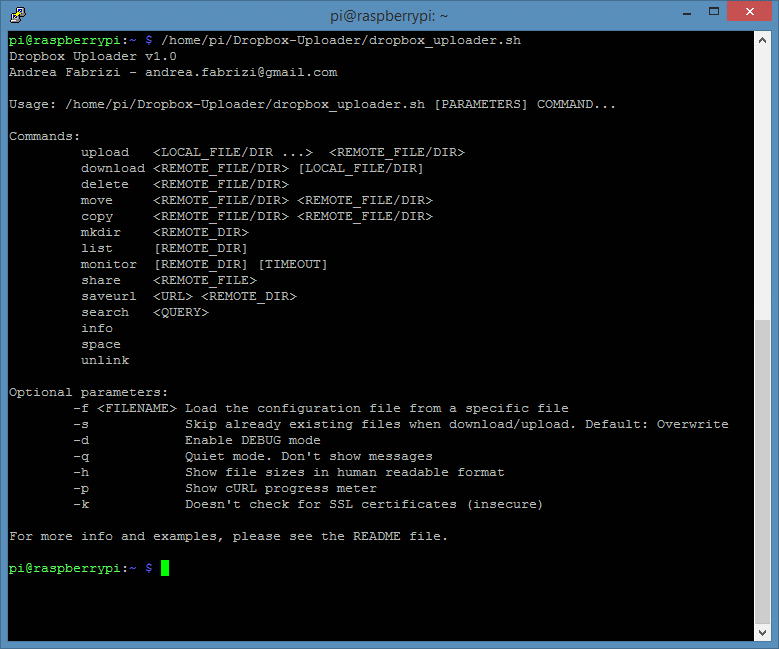Click the 'search' command word
779x649 pixels.
(105, 313)
